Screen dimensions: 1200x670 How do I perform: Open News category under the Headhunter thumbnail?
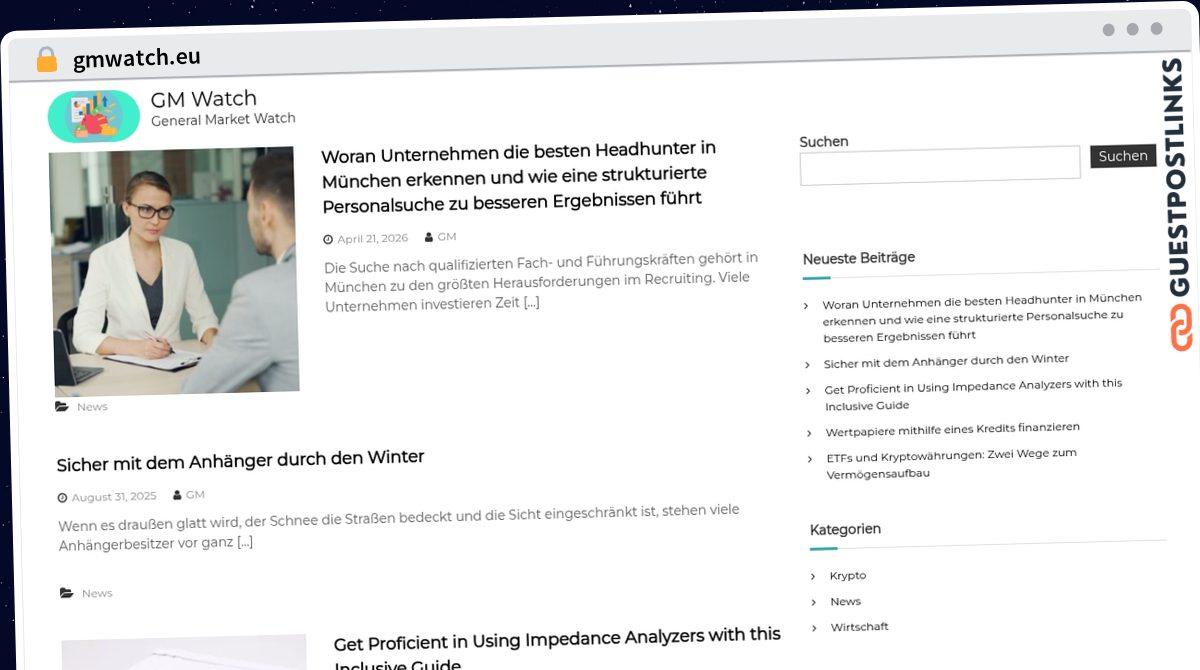click(x=92, y=407)
